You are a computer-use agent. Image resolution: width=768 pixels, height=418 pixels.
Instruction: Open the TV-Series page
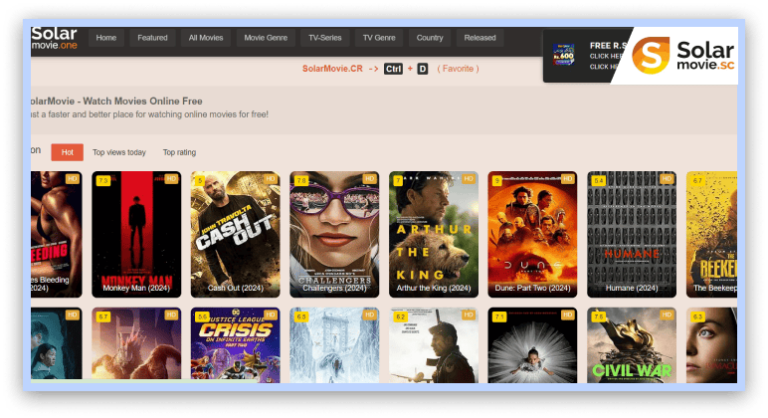pyautogui.click(x=325, y=38)
